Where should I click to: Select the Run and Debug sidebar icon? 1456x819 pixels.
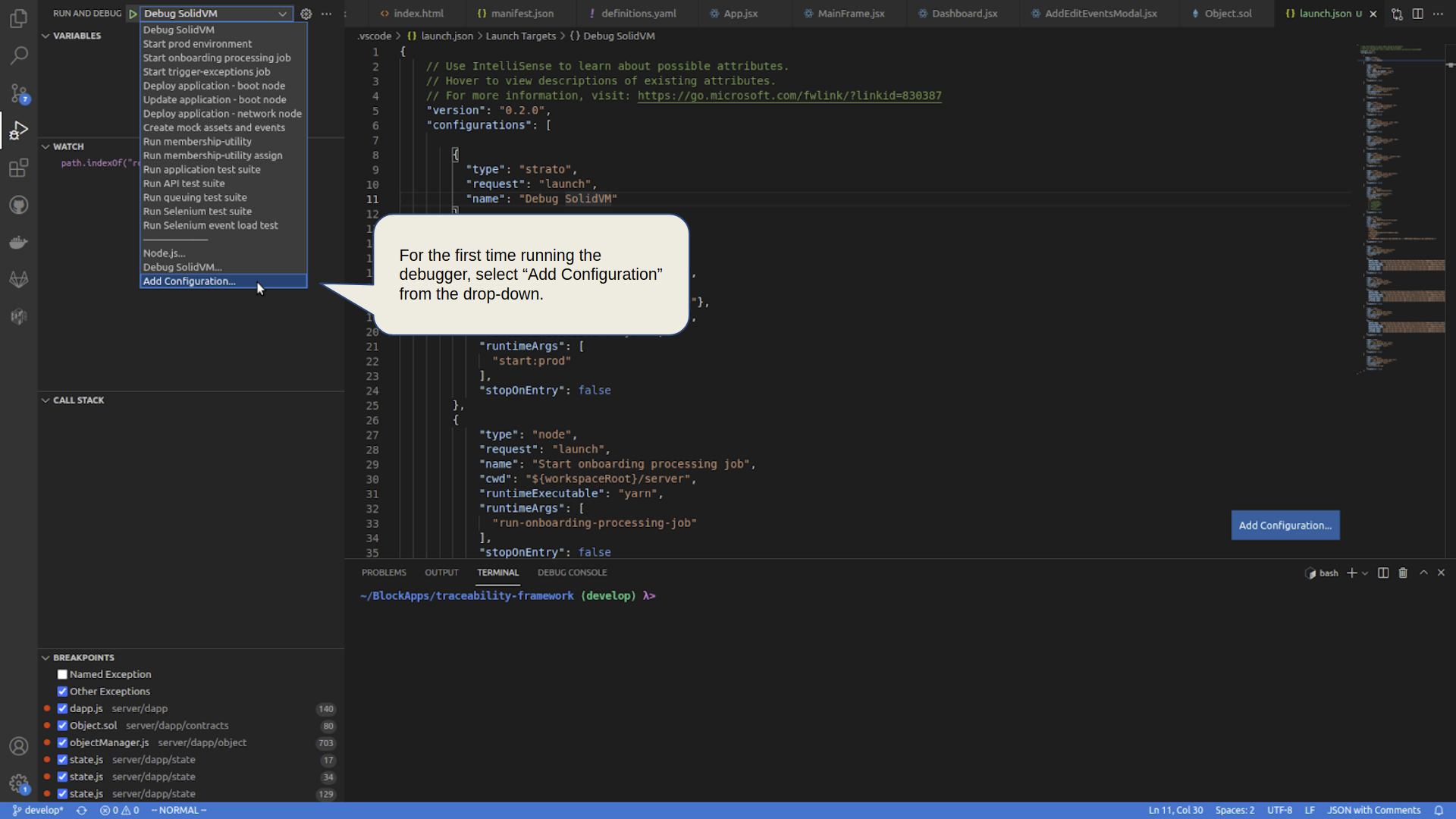click(18, 130)
